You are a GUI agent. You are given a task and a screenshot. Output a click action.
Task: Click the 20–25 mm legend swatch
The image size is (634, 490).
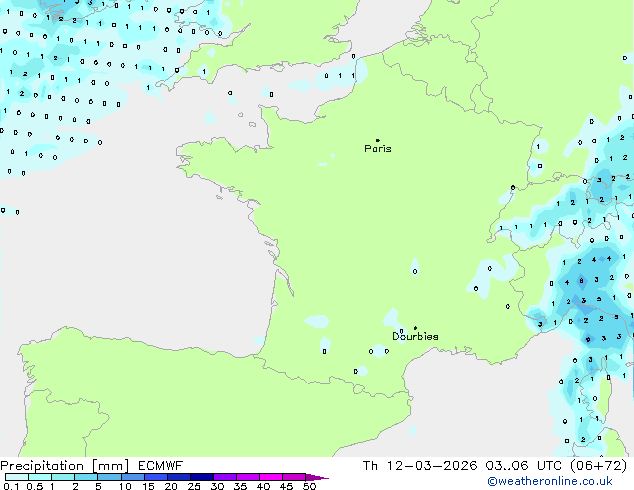179,477
